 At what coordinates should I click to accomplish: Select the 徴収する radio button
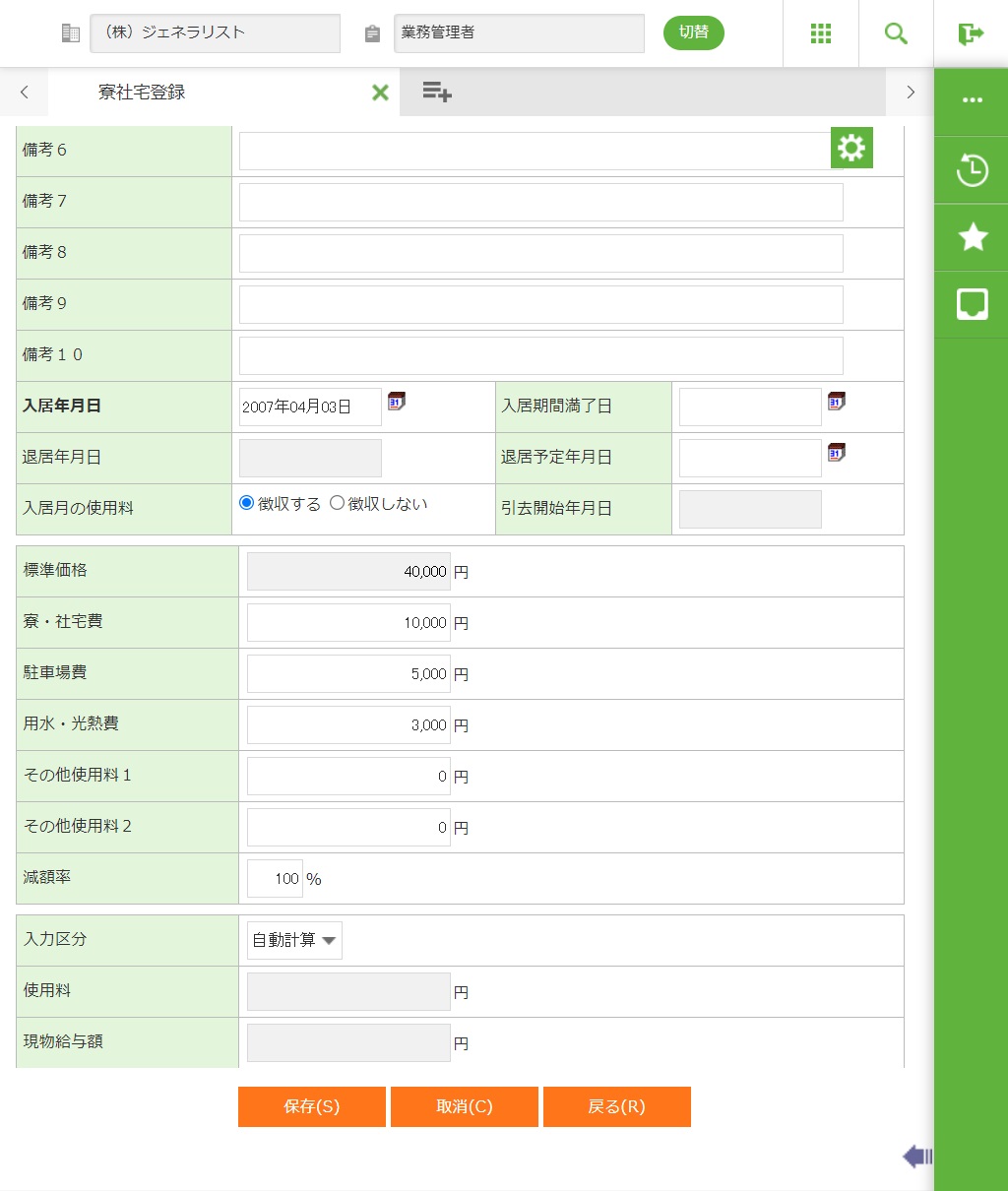pos(247,503)
